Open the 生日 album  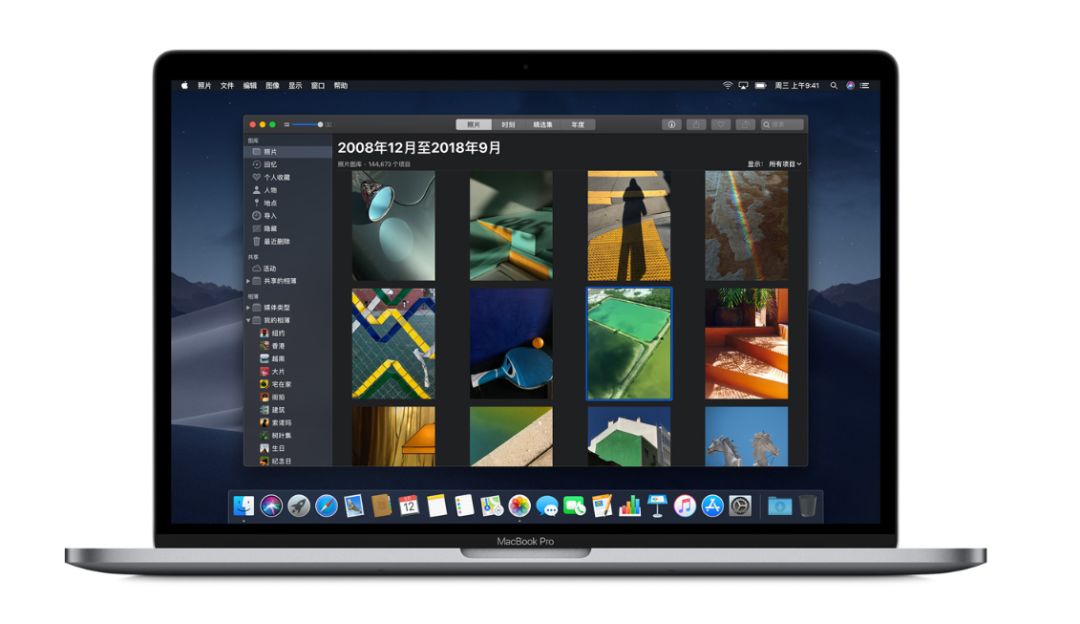[x=272, y=448]
